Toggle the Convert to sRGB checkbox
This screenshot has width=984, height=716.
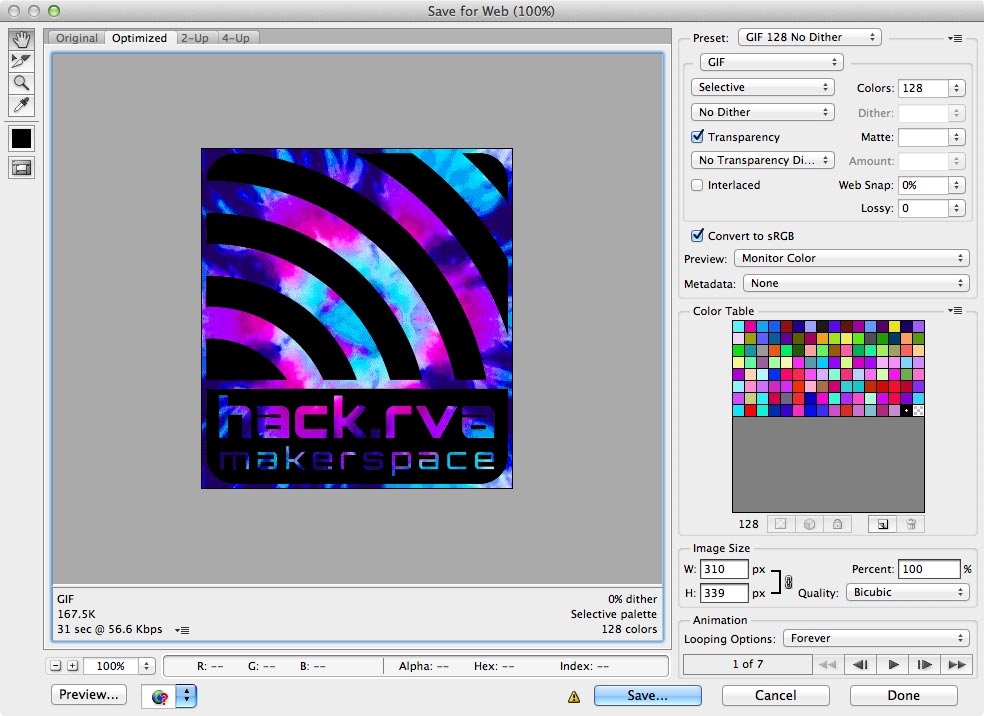click(x=697, y=235)
